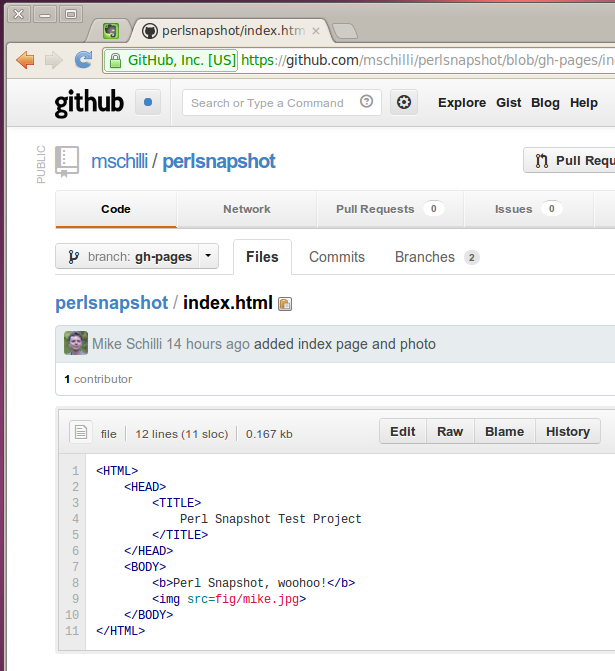Click line number 1 in code
The width and height of the screenshot is (615, 671).
pyautogui.click(x=76, y=471)
